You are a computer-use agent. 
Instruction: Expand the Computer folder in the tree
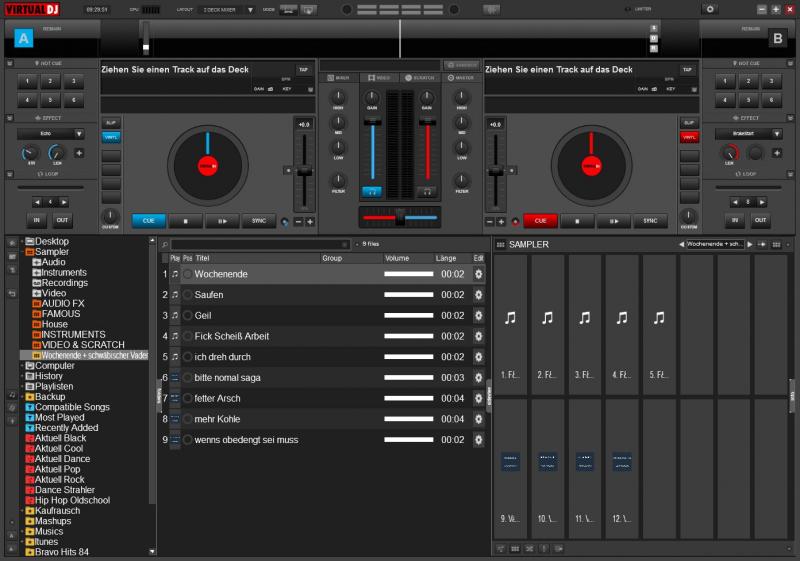point(21,366)
